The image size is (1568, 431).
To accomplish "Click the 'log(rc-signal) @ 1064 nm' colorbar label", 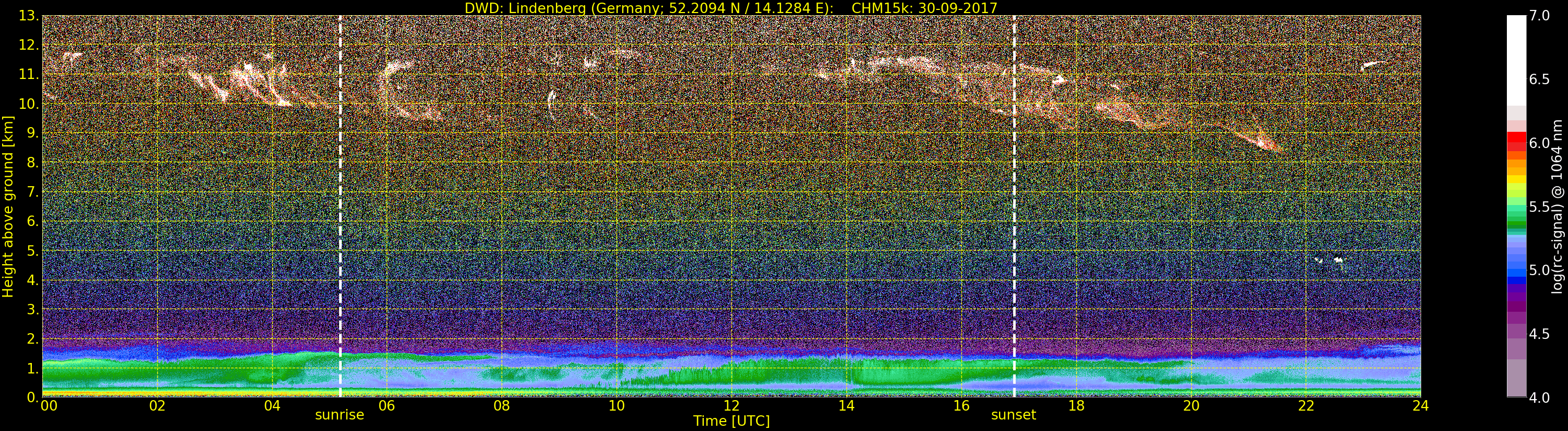I will pyautogui.click(x=1558, y=206).
